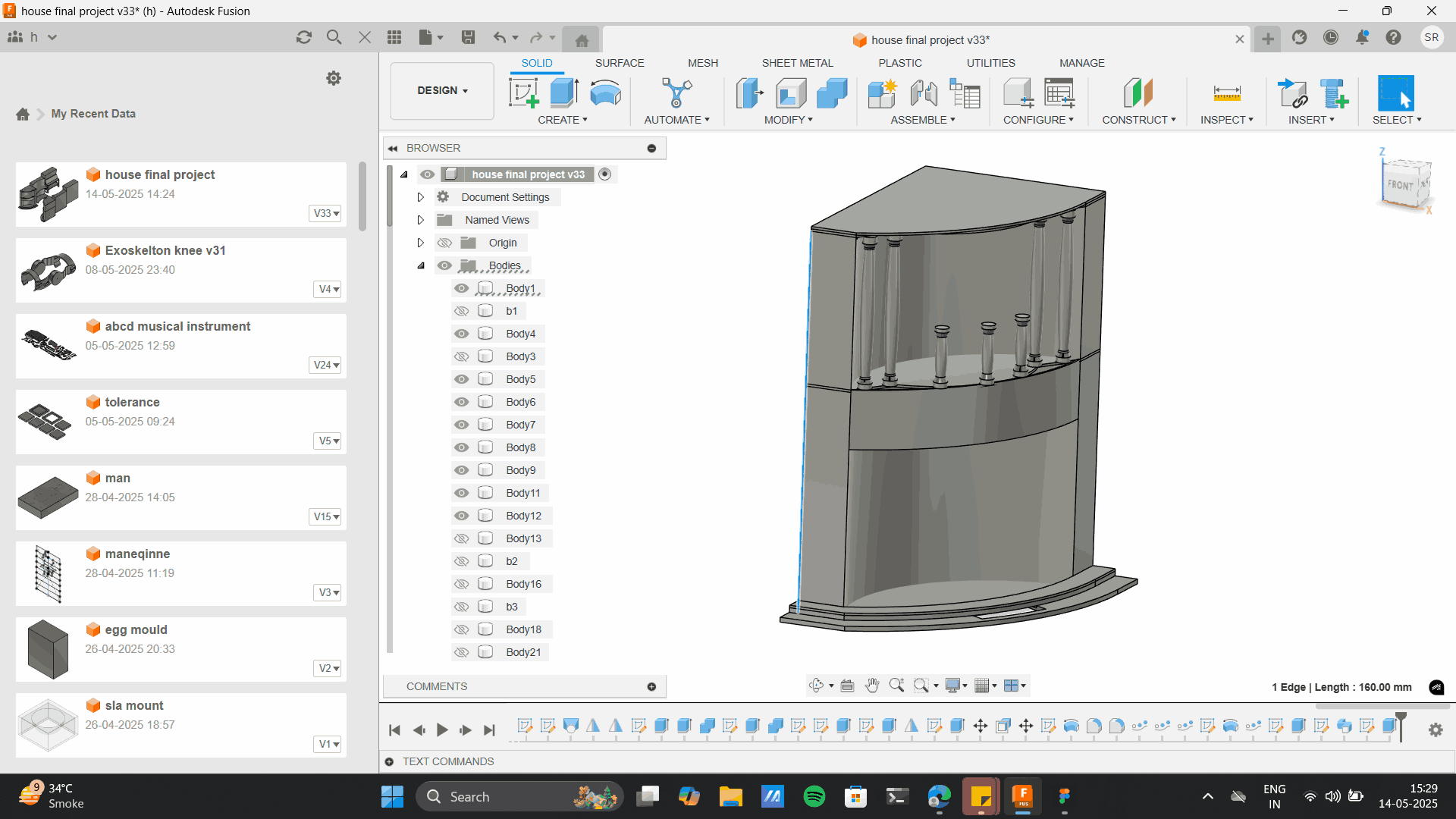Switch to the SHEET METAL tab
The width and height of the screenshot is (1456, 819).
tap(797, 63)
